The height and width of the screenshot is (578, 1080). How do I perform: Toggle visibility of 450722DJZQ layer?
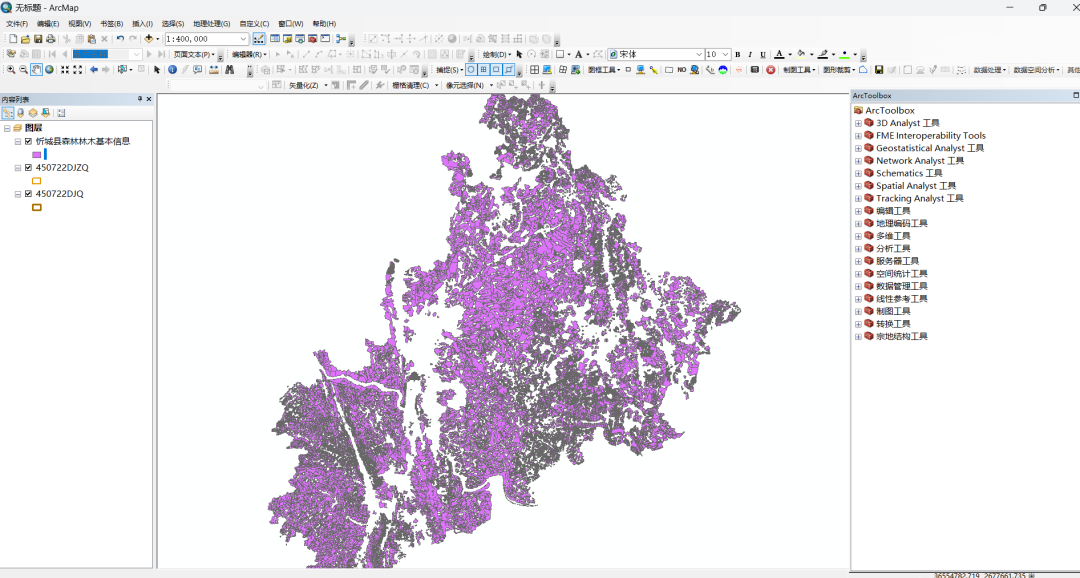point(28,167)
